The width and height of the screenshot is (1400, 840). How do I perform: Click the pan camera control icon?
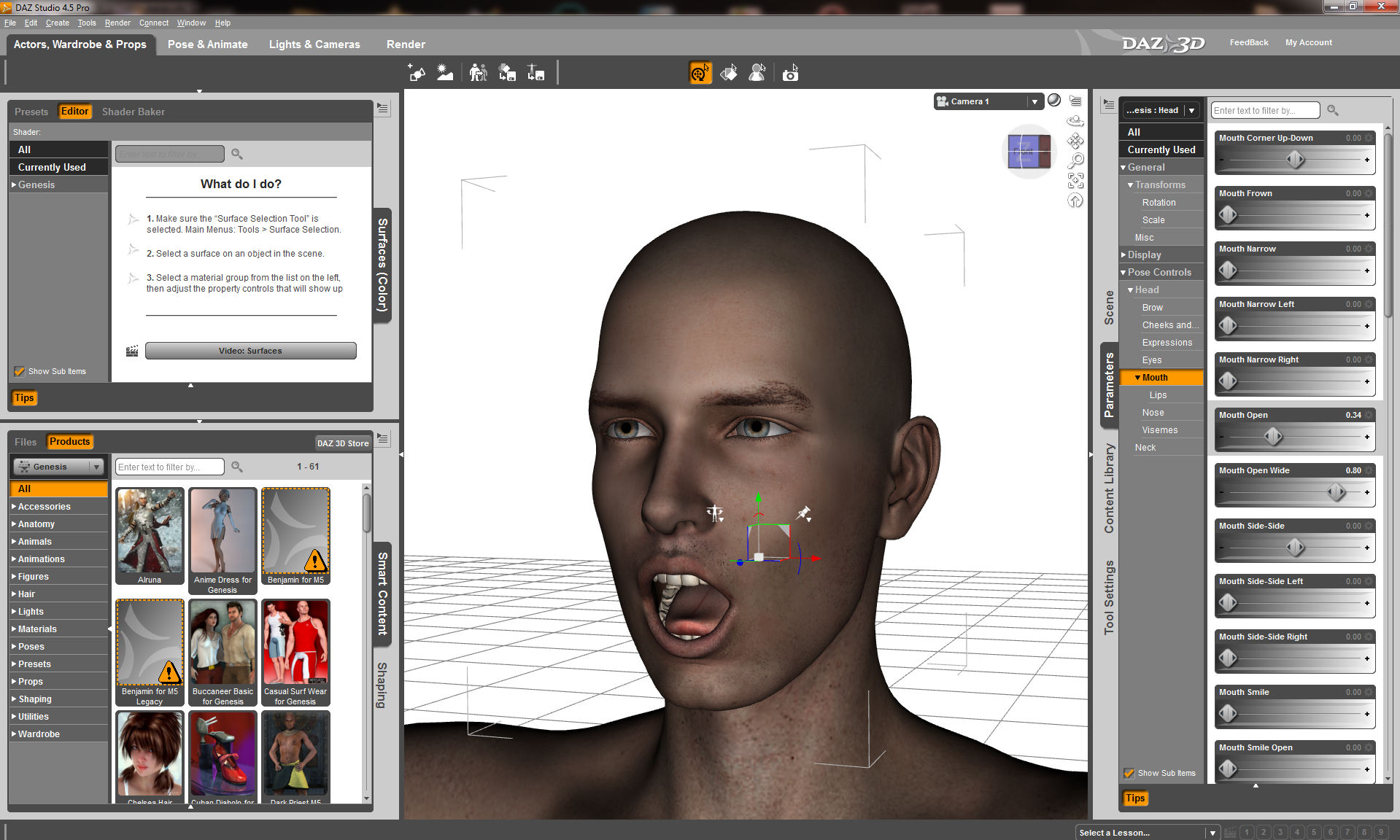[1075, 141]
